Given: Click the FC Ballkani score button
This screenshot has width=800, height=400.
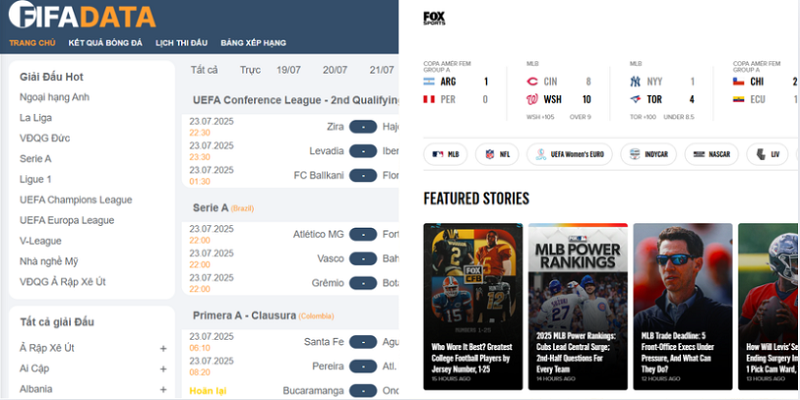Looking at the screenshot, I should pyautogui.click(x=363, y=176).
